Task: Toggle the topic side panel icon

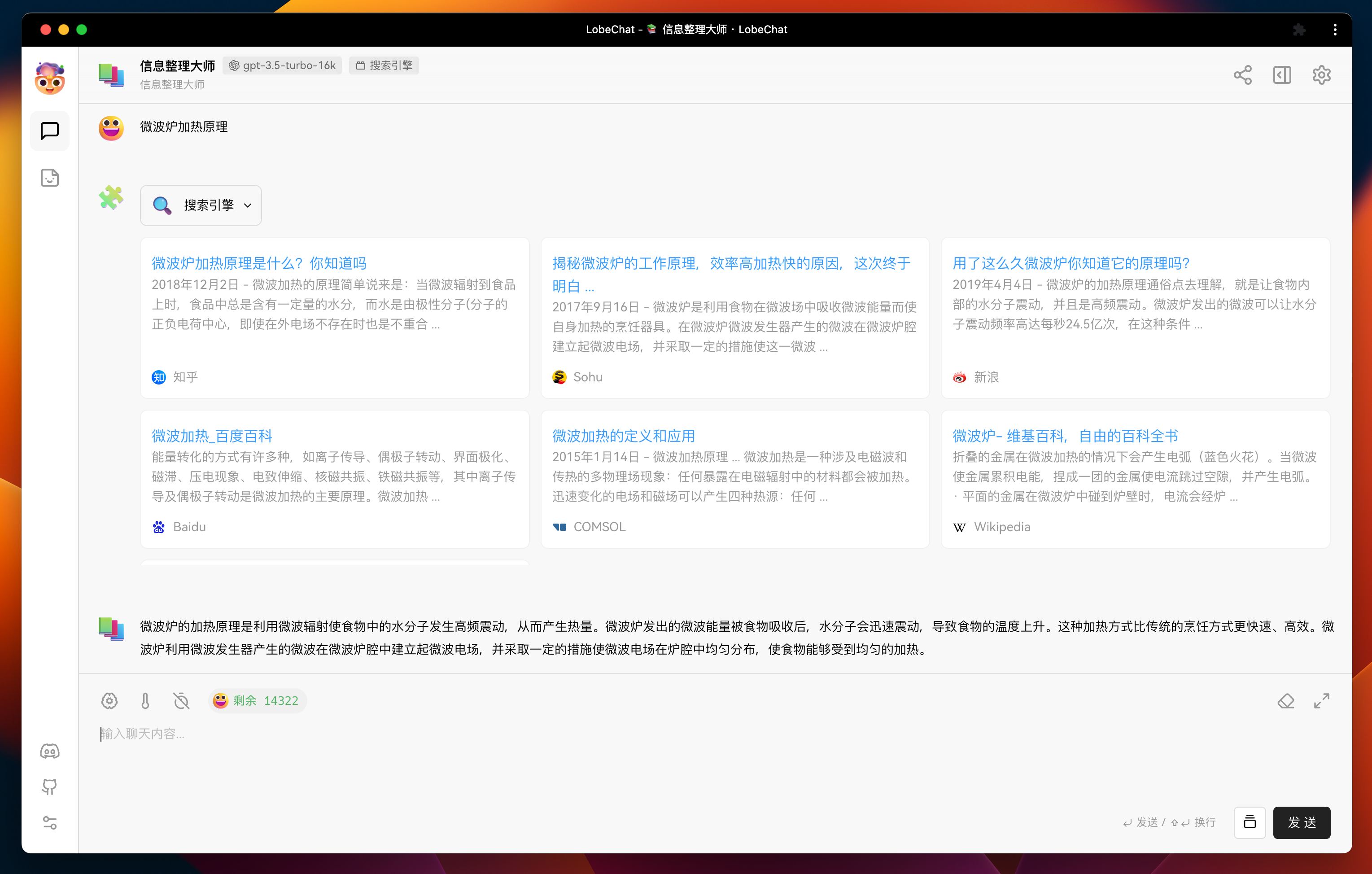Action: (1282, 75)
